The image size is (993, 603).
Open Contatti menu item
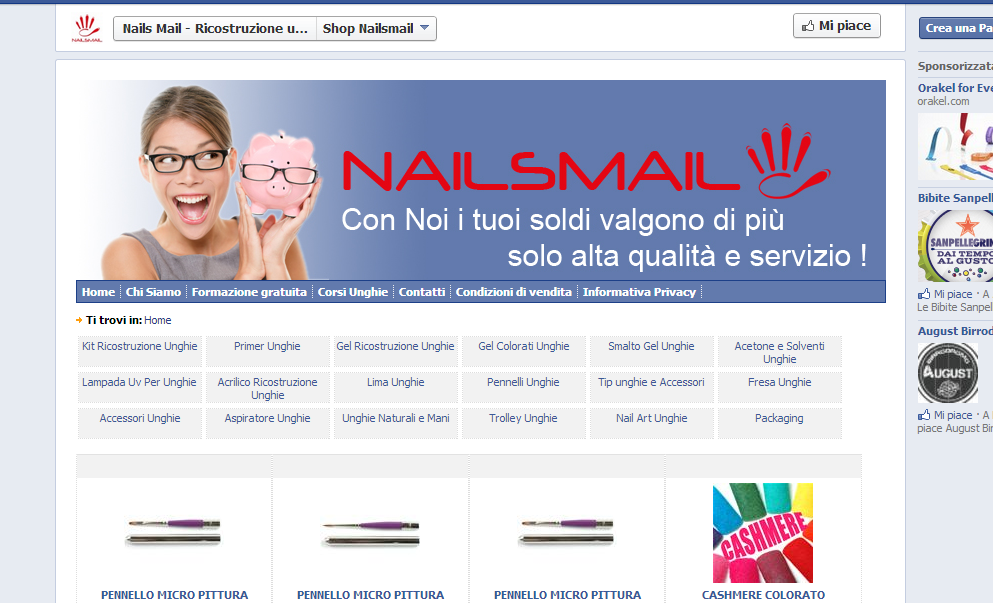tap(422, 292)
